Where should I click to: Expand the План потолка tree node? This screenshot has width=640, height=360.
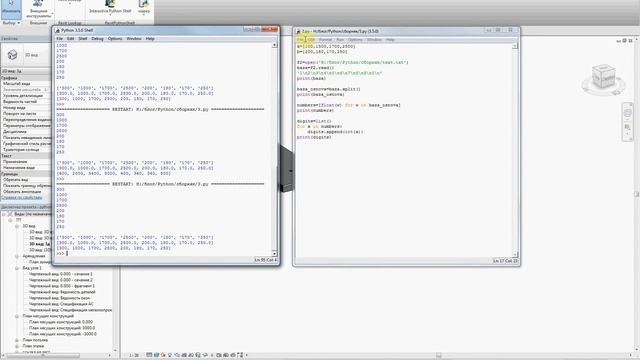click(17, 340)
